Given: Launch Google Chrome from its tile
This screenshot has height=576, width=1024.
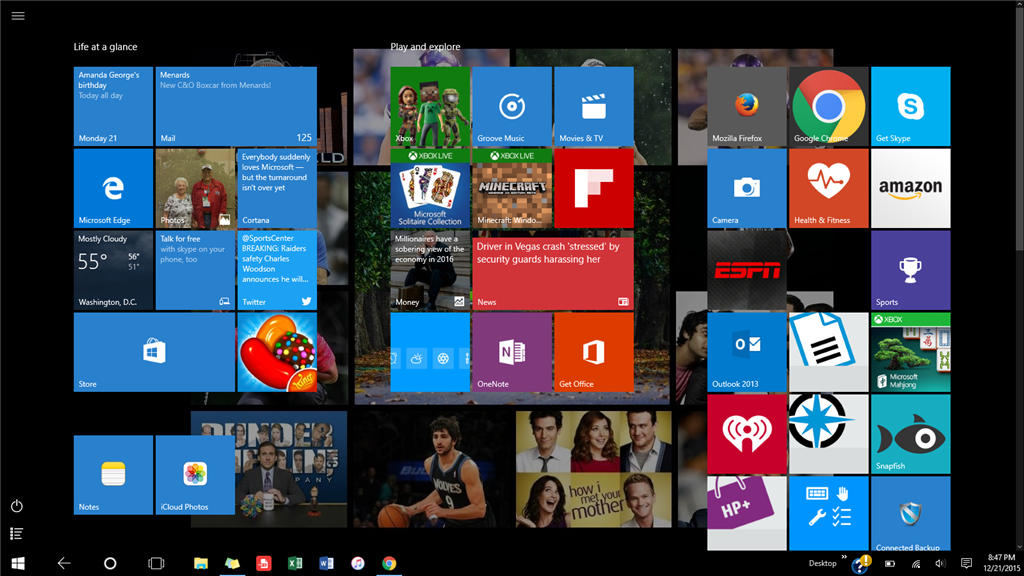Looking at the screenshot, I should click(829, 106).
